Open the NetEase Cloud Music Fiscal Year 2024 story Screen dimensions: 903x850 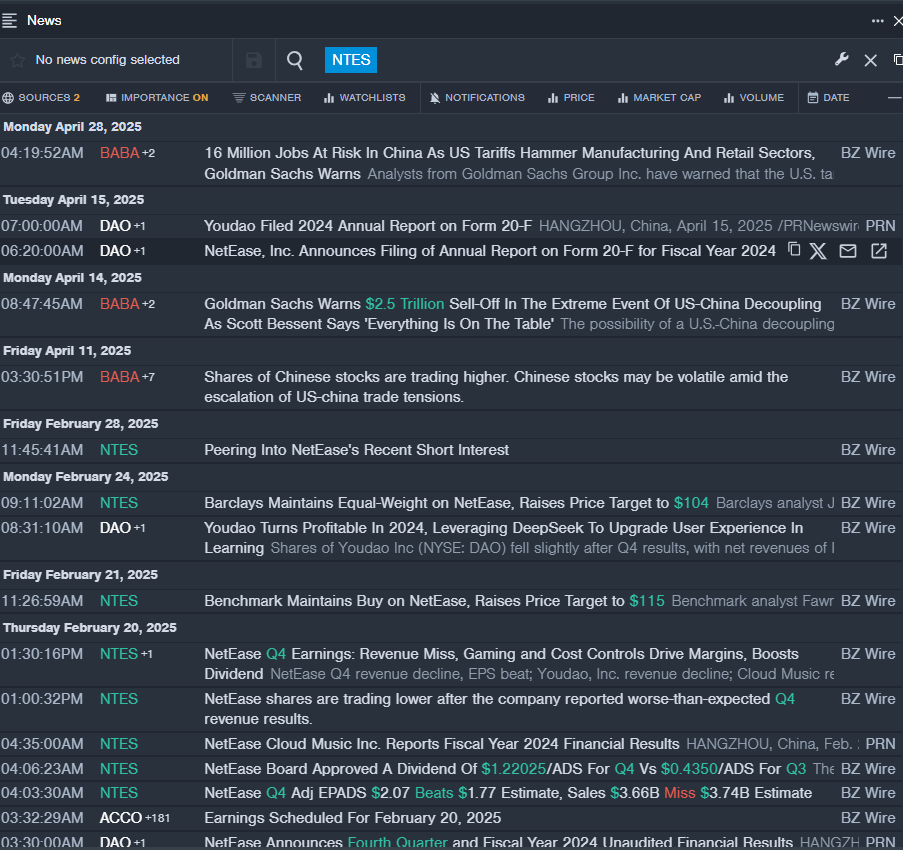442,744
